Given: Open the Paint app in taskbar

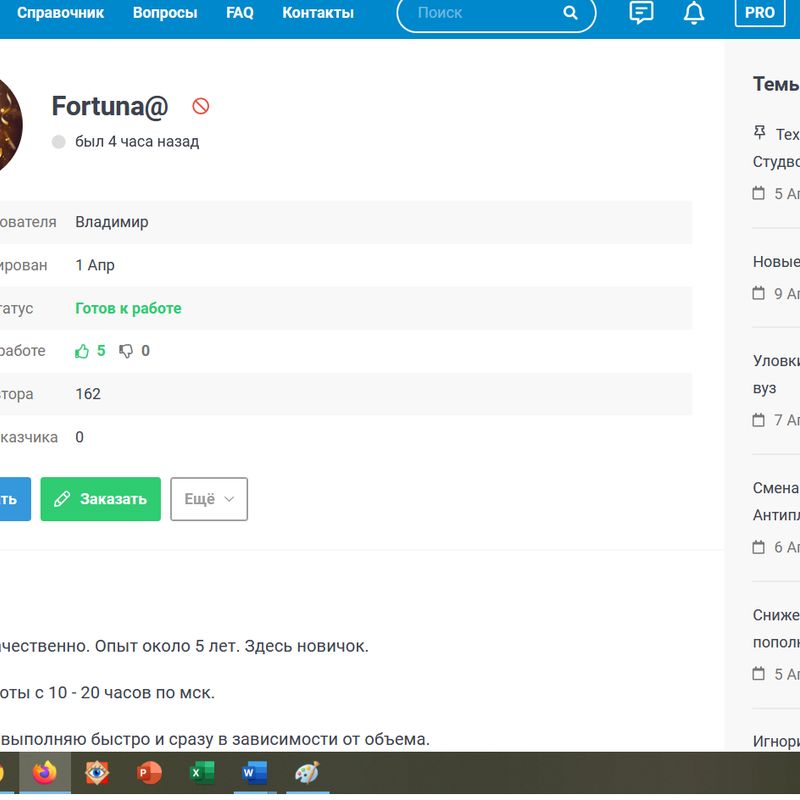Looking at the screenshot, I should (x=307, y=773).
